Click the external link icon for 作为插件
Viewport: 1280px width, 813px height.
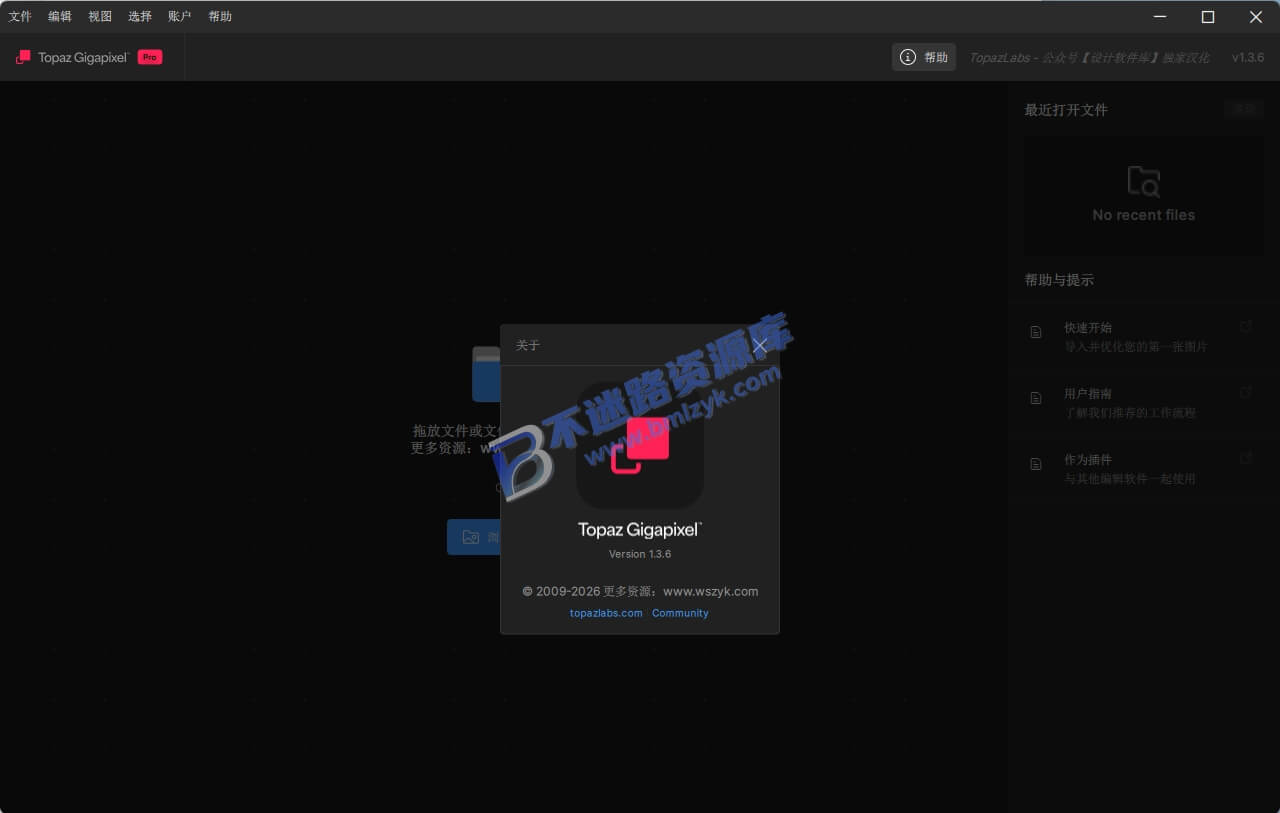click(1246, 458)
